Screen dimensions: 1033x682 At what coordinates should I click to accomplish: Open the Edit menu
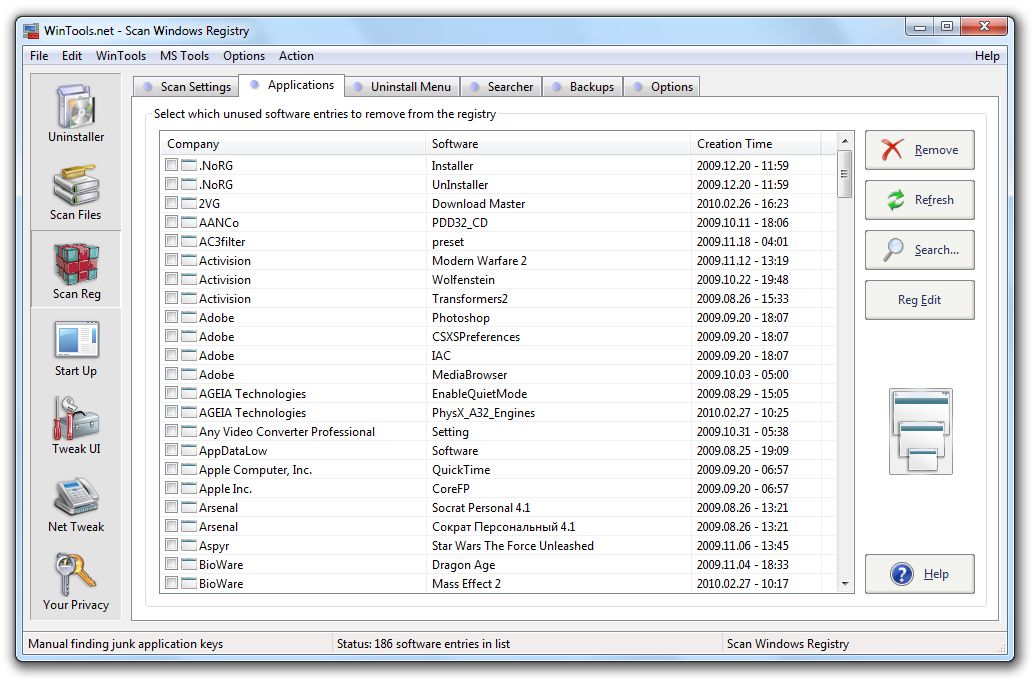coord(72,56)
